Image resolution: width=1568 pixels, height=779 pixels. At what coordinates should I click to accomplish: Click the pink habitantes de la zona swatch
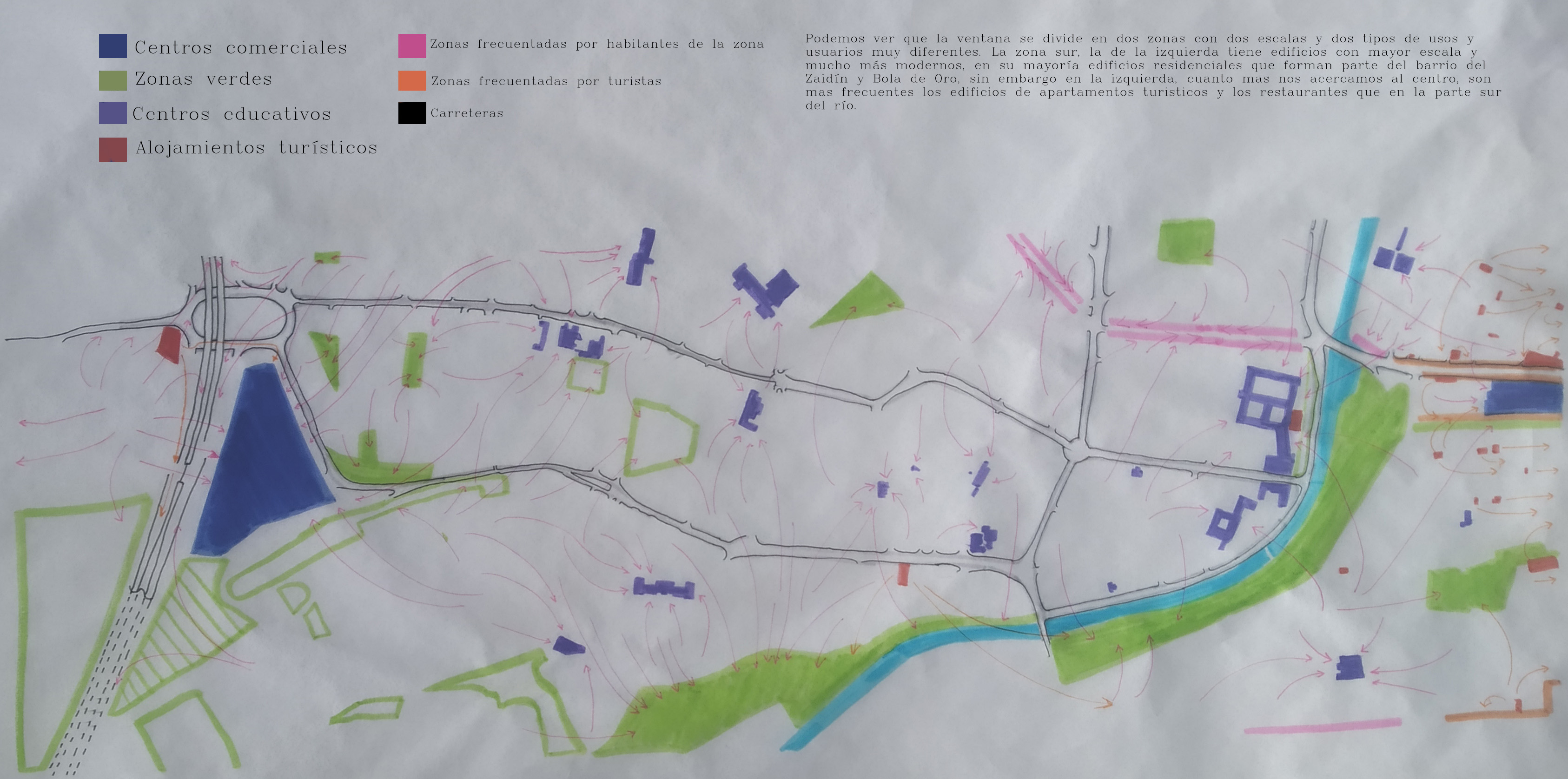pyautogui.click(x=411, y=46)
